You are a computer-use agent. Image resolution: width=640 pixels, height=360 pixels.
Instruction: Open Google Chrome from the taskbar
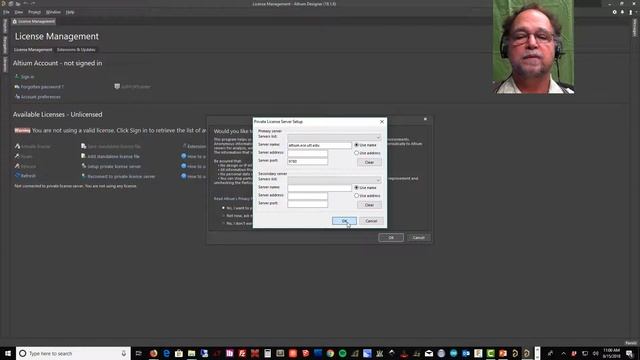click(330, 353)
